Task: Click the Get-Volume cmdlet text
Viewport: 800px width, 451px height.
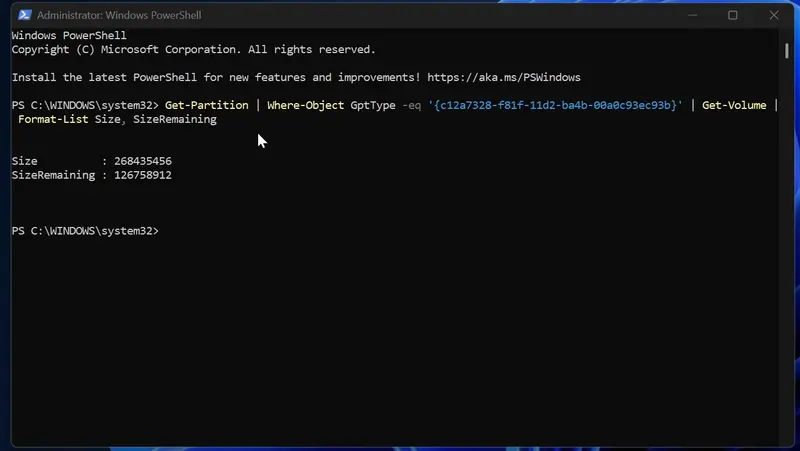Action: pyautogui.click(x=734, y=105)
